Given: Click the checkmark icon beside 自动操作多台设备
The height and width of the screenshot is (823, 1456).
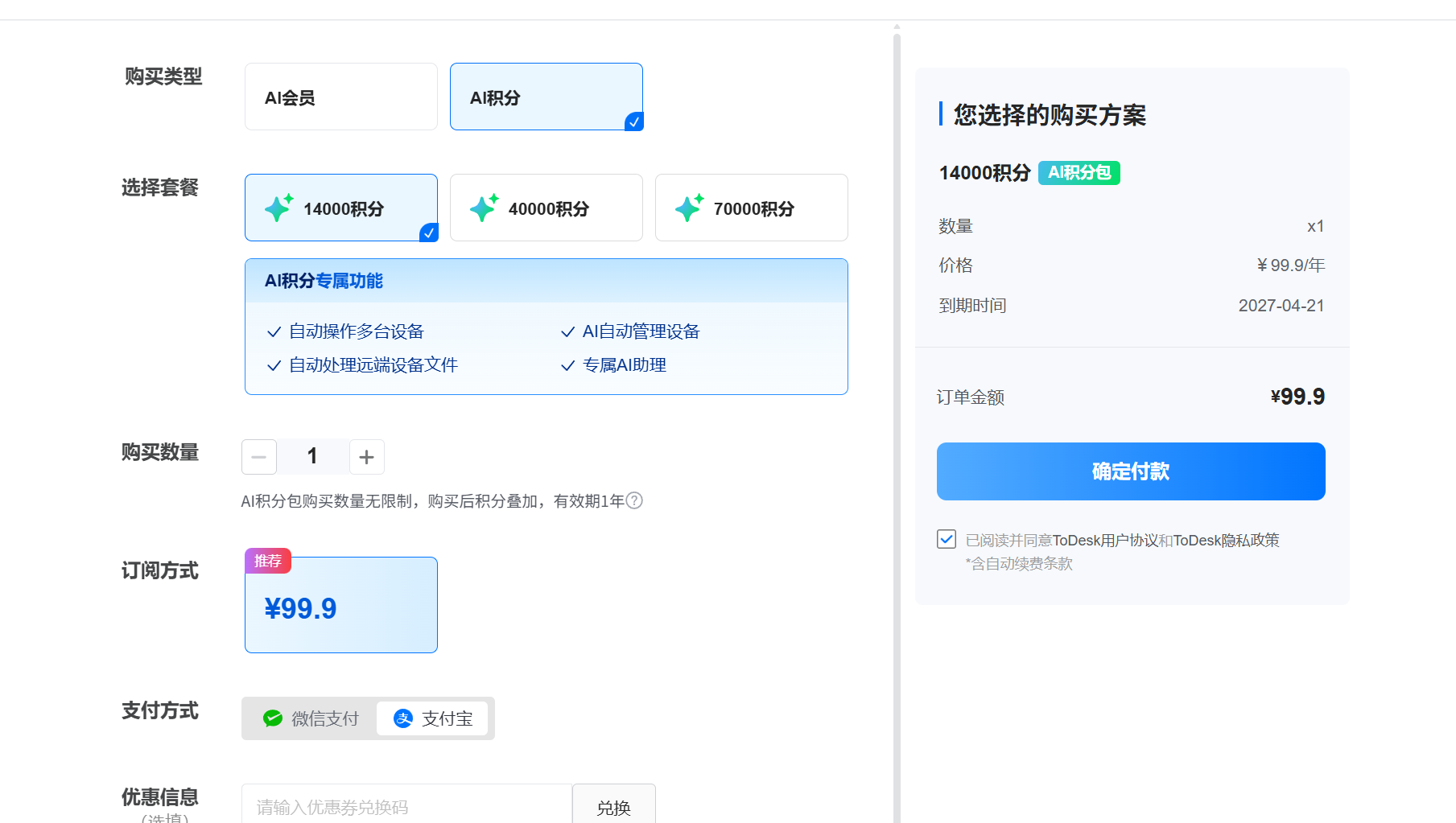Looking at the screenshot, I should (274, 331).
